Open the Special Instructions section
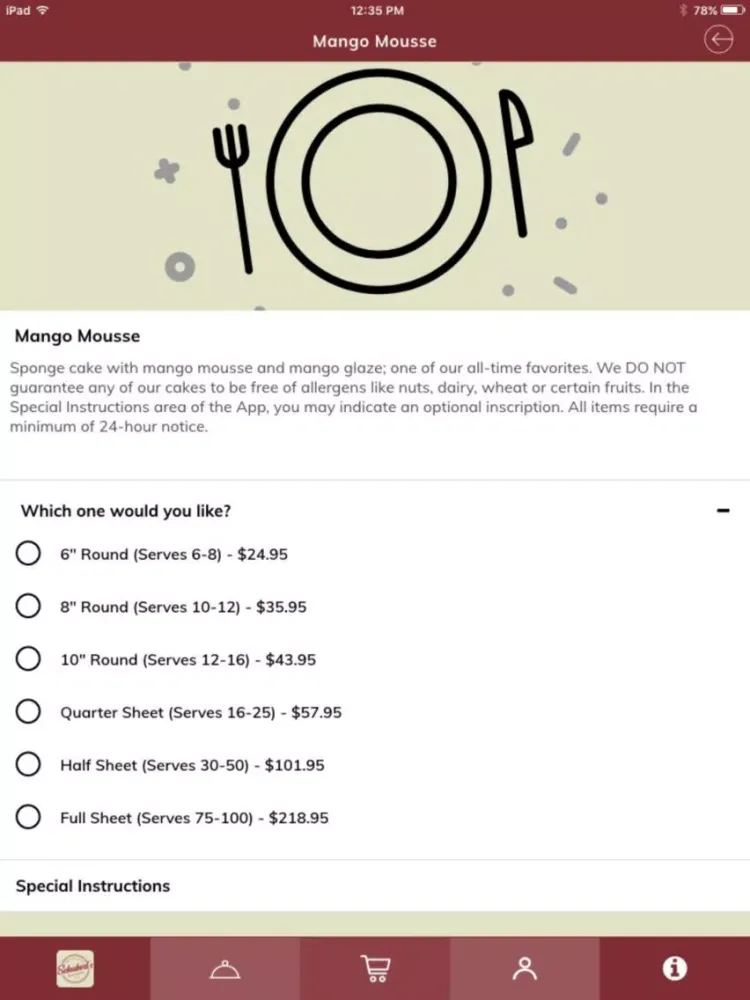 point(375,886)
